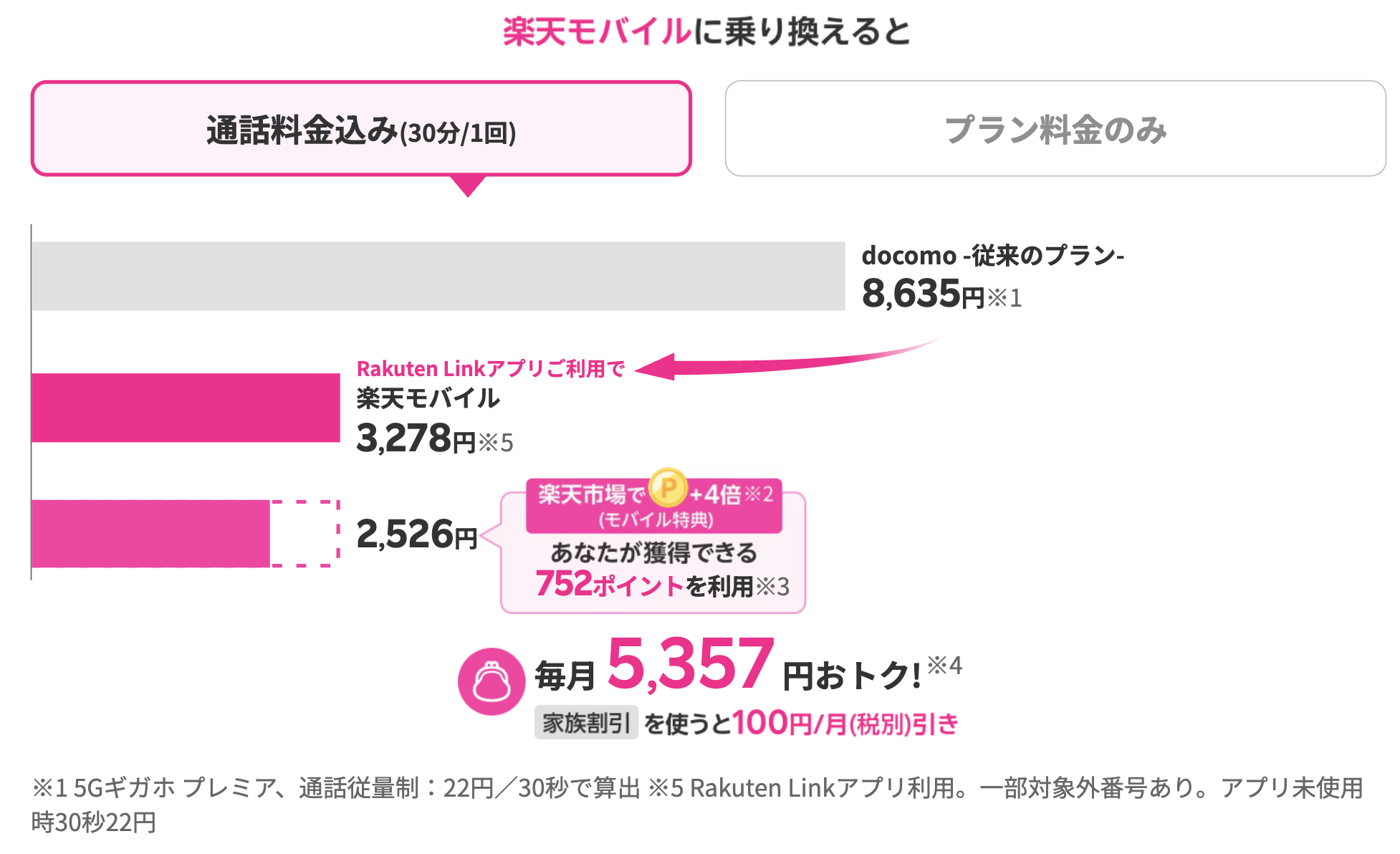The image size is (1400, 854).
Task: Click the pink 楽天モバイル 3,278円 bar
Action: tap(186, 408)
